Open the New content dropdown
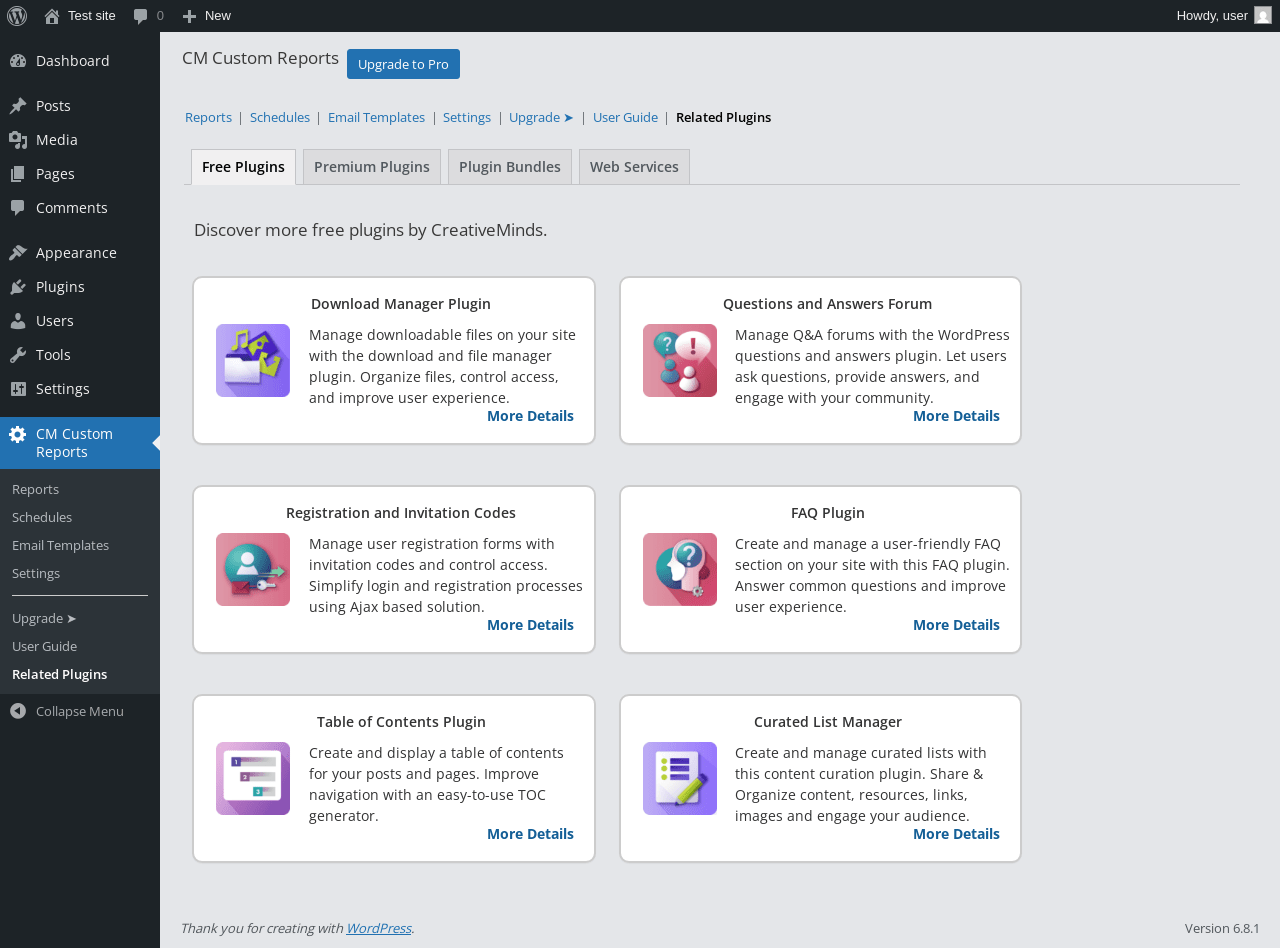 pos(207,16)
